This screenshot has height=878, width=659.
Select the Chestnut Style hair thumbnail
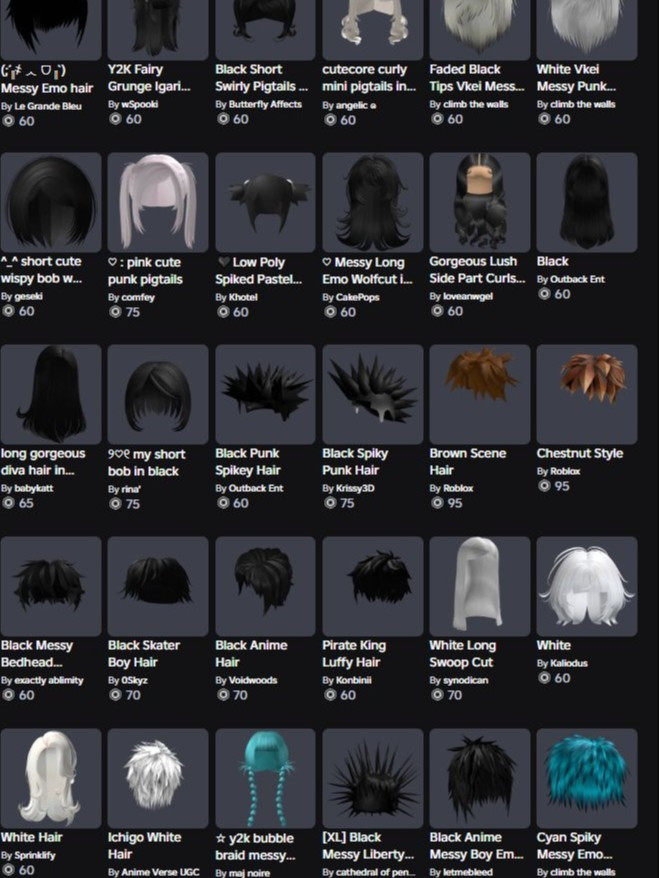click(587, 394)
